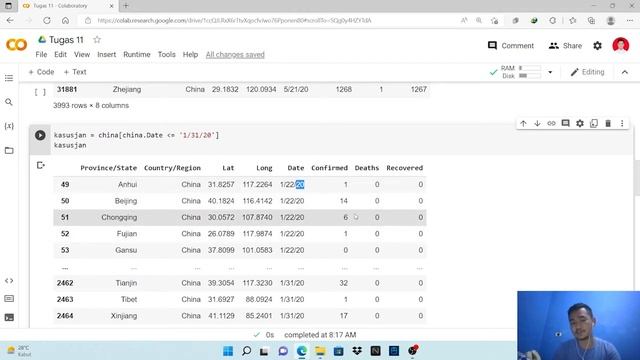Image resolution: width=640 pixels, height=360 pixels.
Task: Open the variables inspector panel
Action: (9, 126)
